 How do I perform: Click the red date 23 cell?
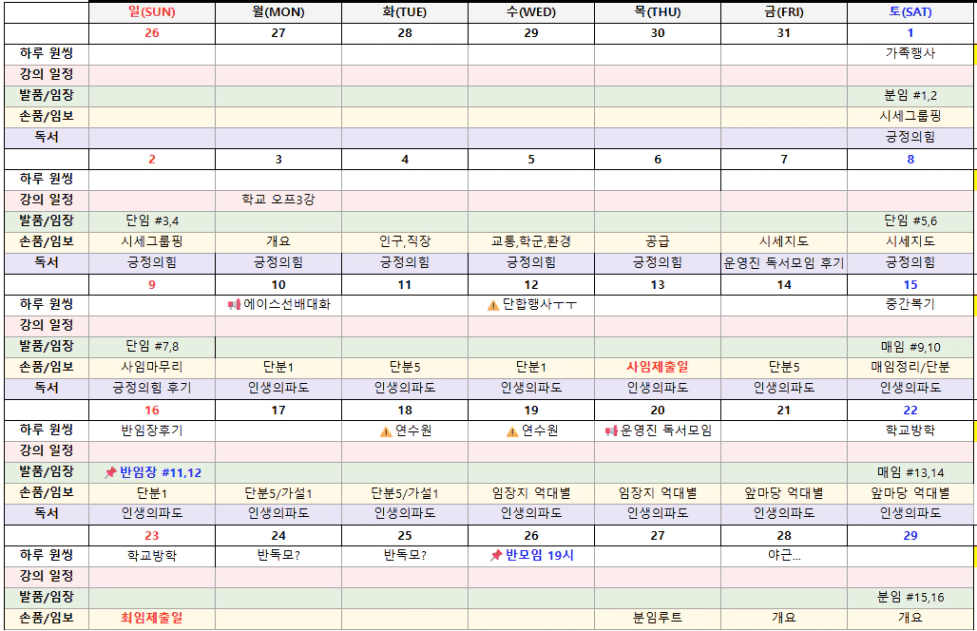(152, 536)
